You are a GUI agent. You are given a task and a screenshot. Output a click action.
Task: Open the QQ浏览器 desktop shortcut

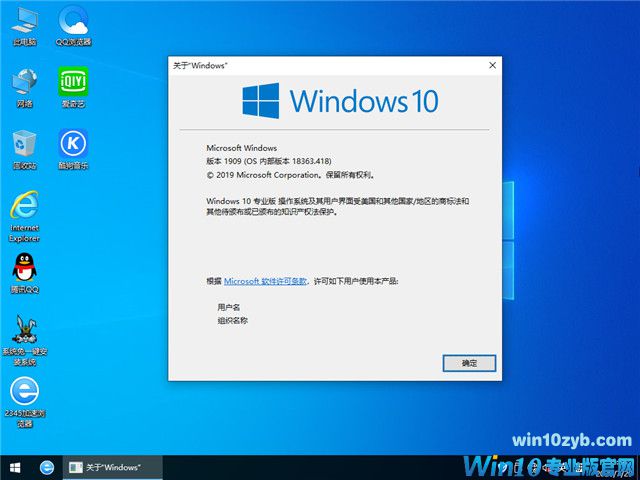pyautogui.click(x=73, y=22)
